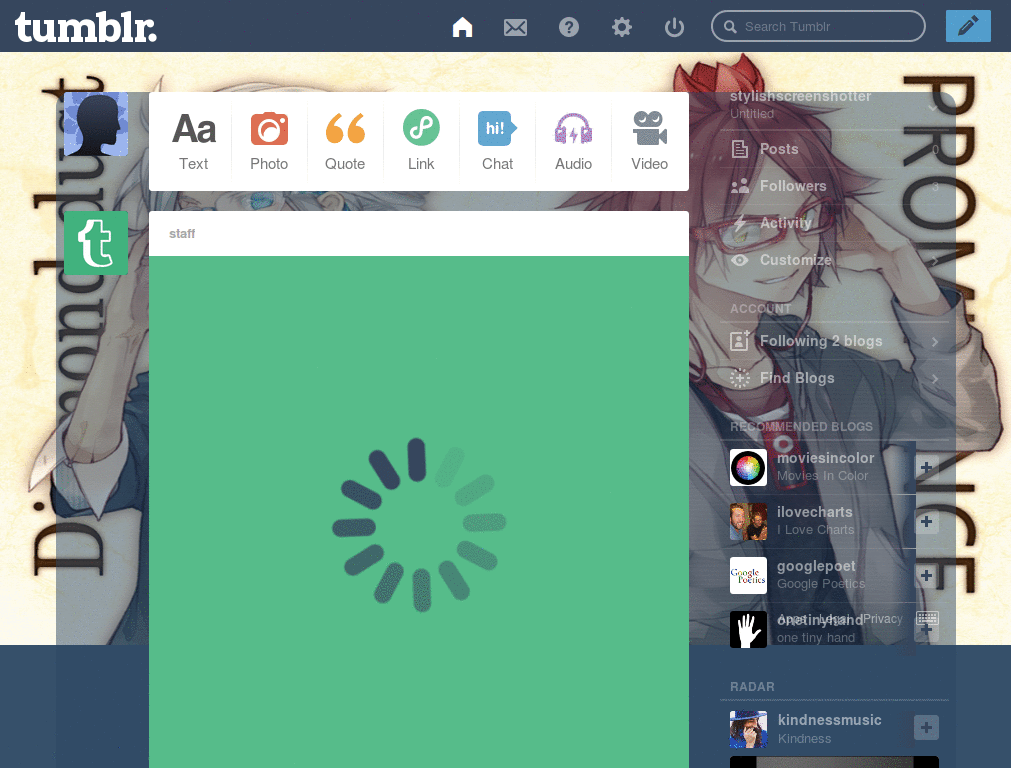Open the Followers menu item
Viewport: 1024px width, 768px height.
(x=835, y=186)
